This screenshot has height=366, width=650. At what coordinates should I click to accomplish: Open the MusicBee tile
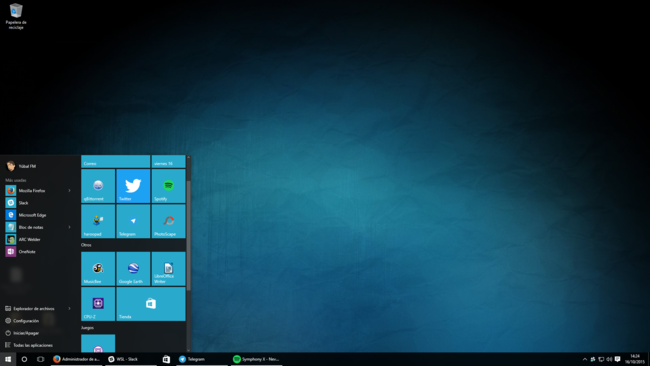[x=98, y=269]
